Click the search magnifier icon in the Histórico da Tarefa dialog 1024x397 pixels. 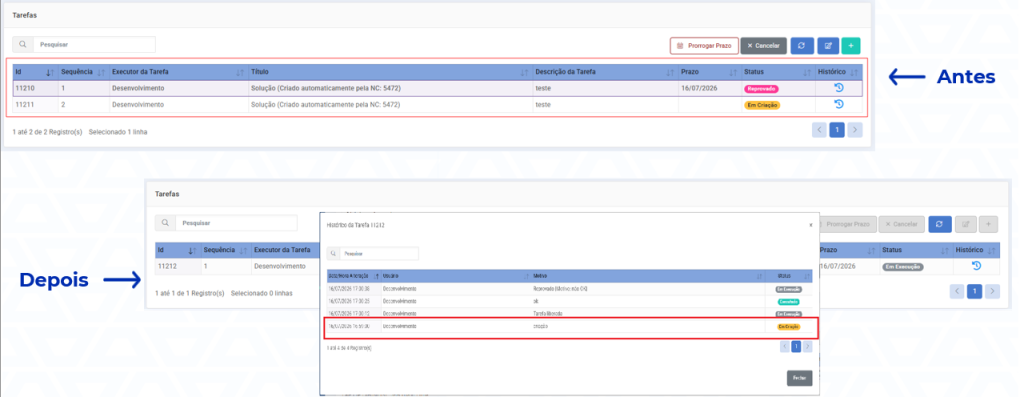coord(334,253)
